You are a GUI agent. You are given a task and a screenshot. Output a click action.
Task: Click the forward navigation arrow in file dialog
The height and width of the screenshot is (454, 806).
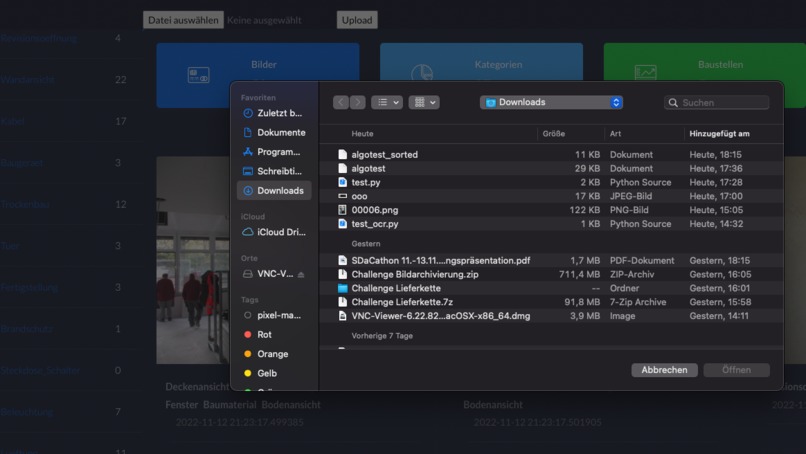tap(358, 102)
